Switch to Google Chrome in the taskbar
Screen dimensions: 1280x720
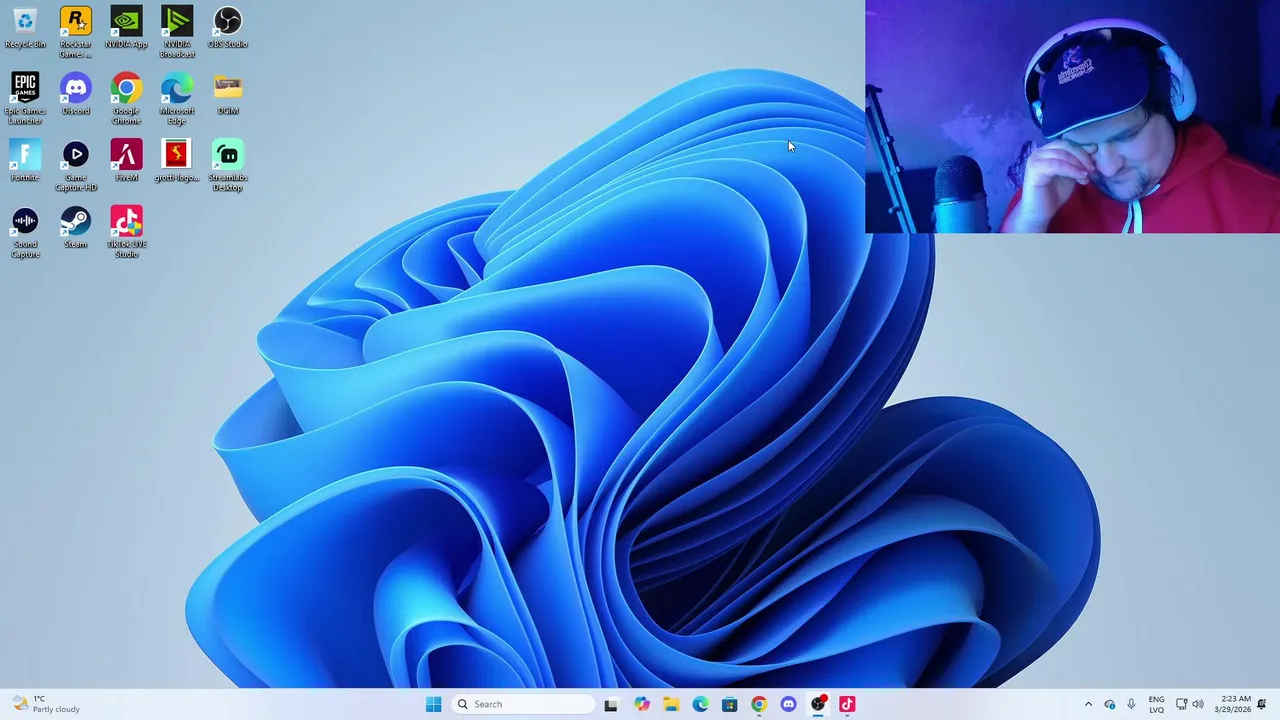click(x=759, y=704)
